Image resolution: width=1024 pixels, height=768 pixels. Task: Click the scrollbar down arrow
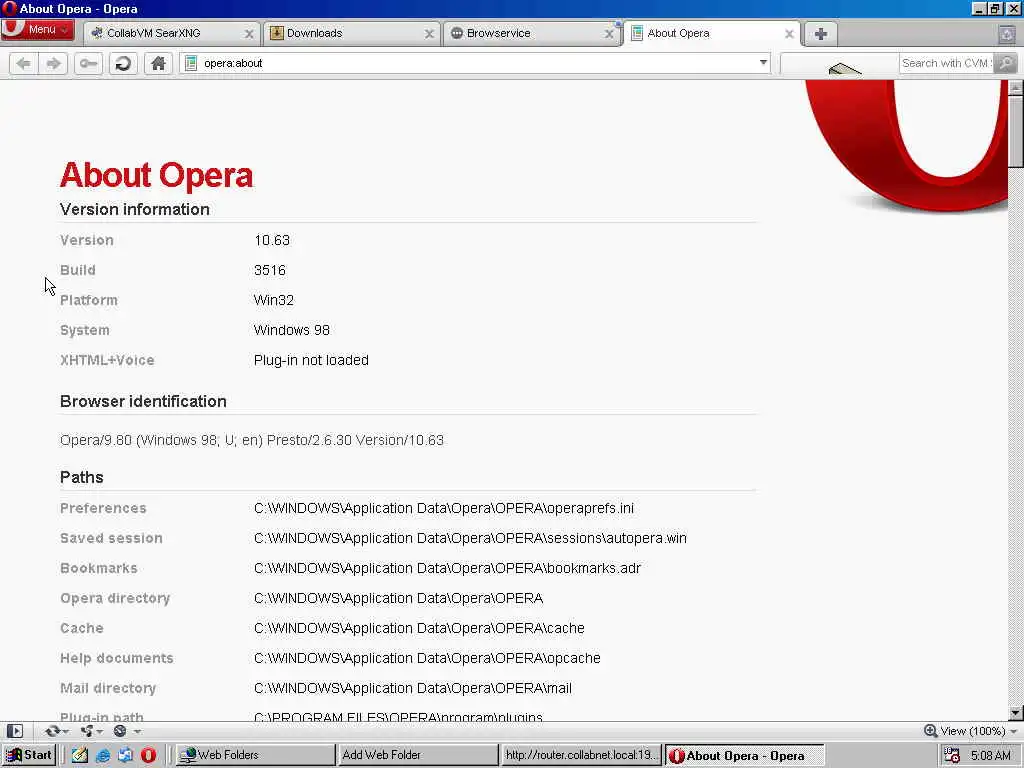tap(1016, 713)
